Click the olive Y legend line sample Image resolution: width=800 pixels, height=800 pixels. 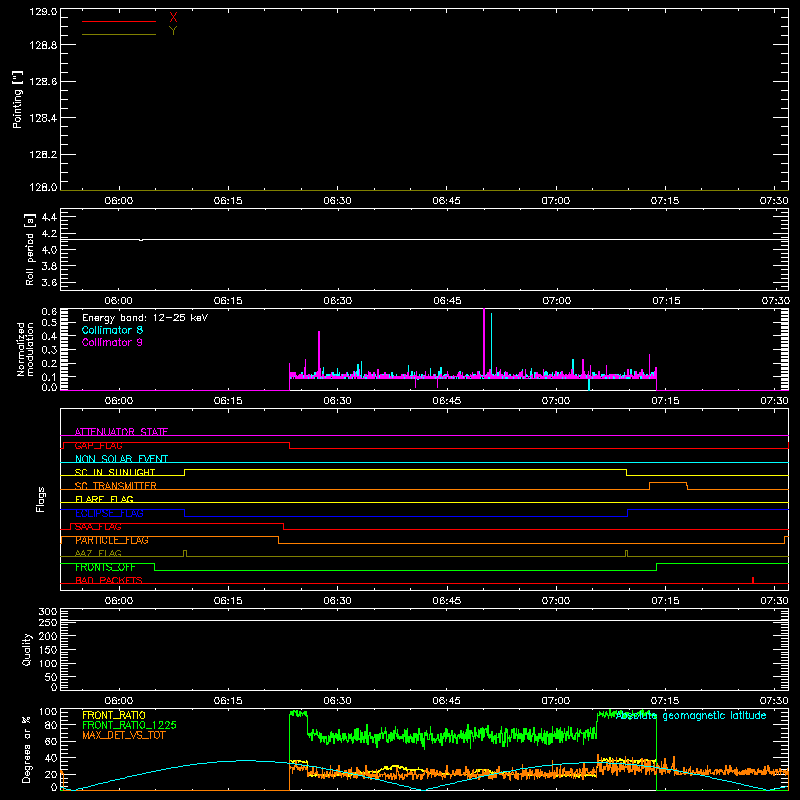click(x=119, y=35)
